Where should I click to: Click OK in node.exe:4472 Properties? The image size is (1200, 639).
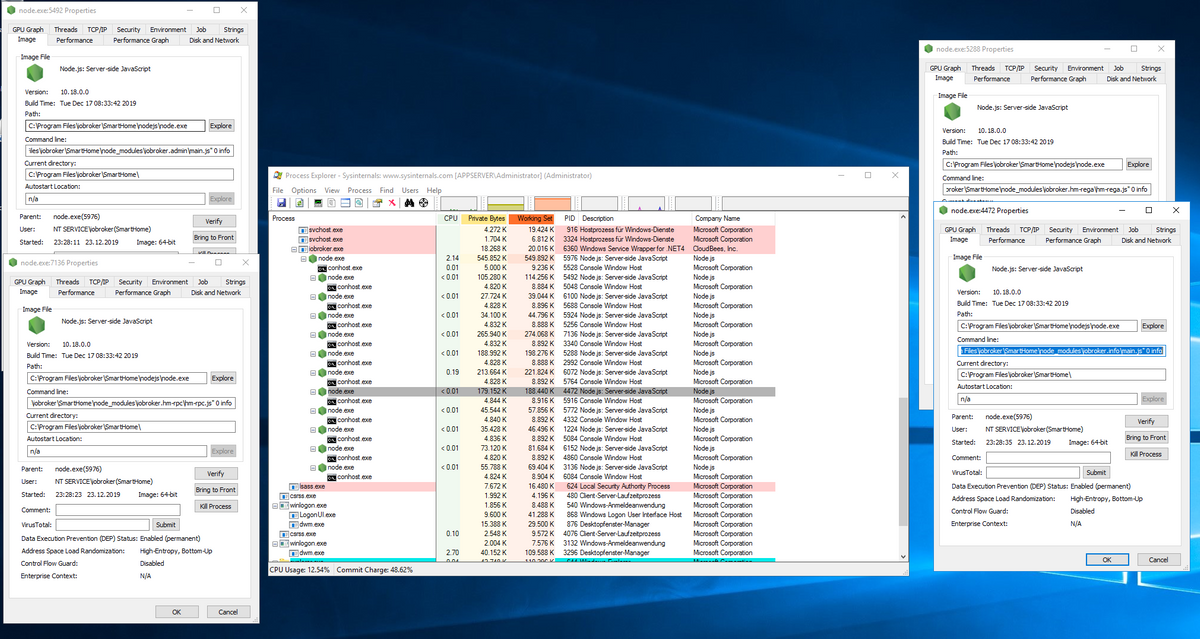click(x=1107, y=560)
